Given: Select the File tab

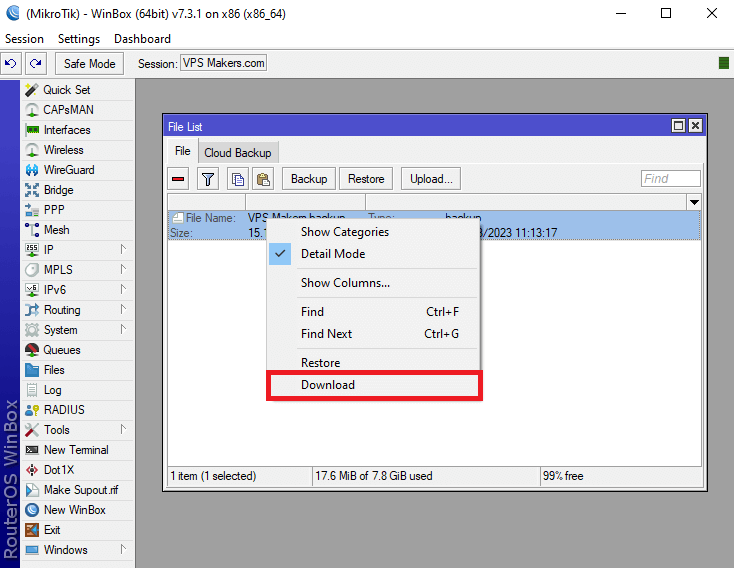Looking at the screenshot, I should pyautogui.click(x=183, y=151).
